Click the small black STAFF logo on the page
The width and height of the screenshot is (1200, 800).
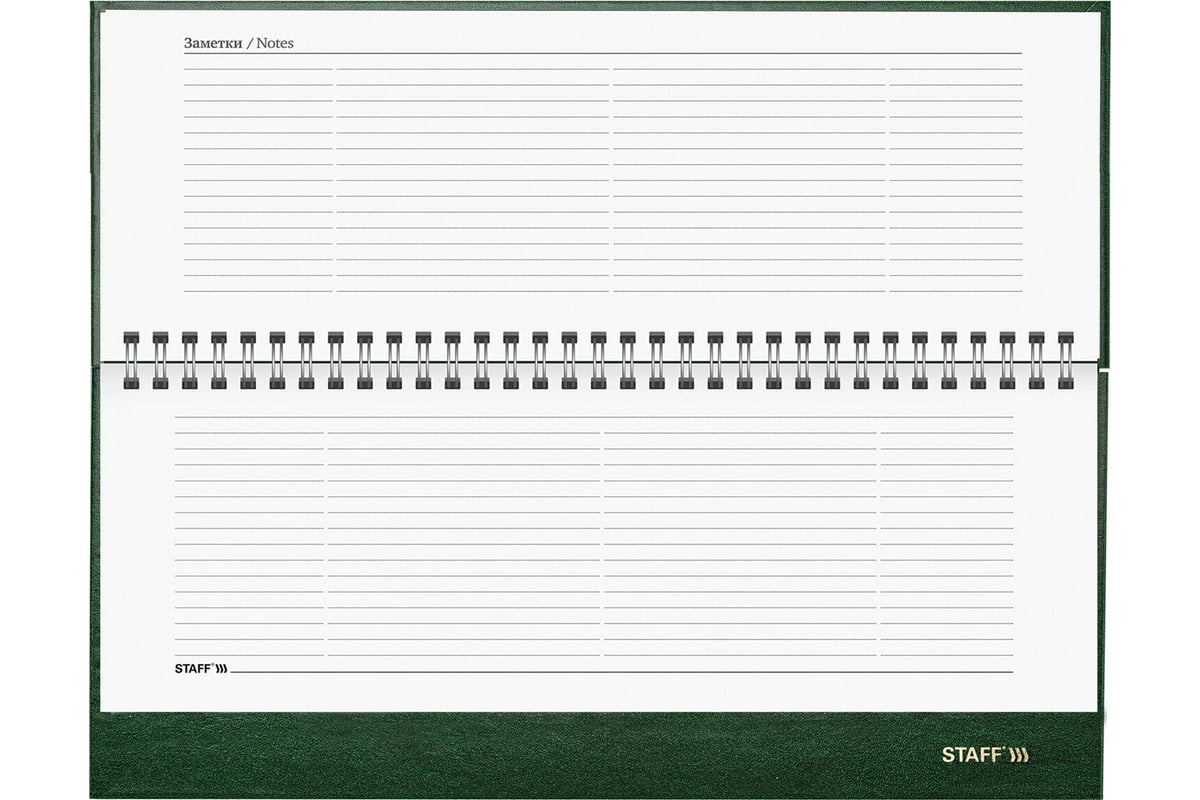pyautogui.click(x=201, y=668)
